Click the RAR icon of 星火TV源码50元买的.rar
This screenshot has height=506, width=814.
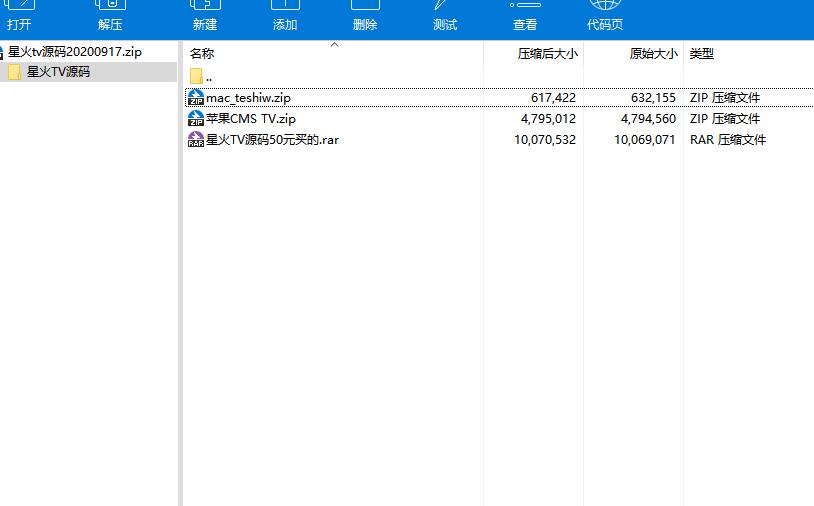pos(196,139)
